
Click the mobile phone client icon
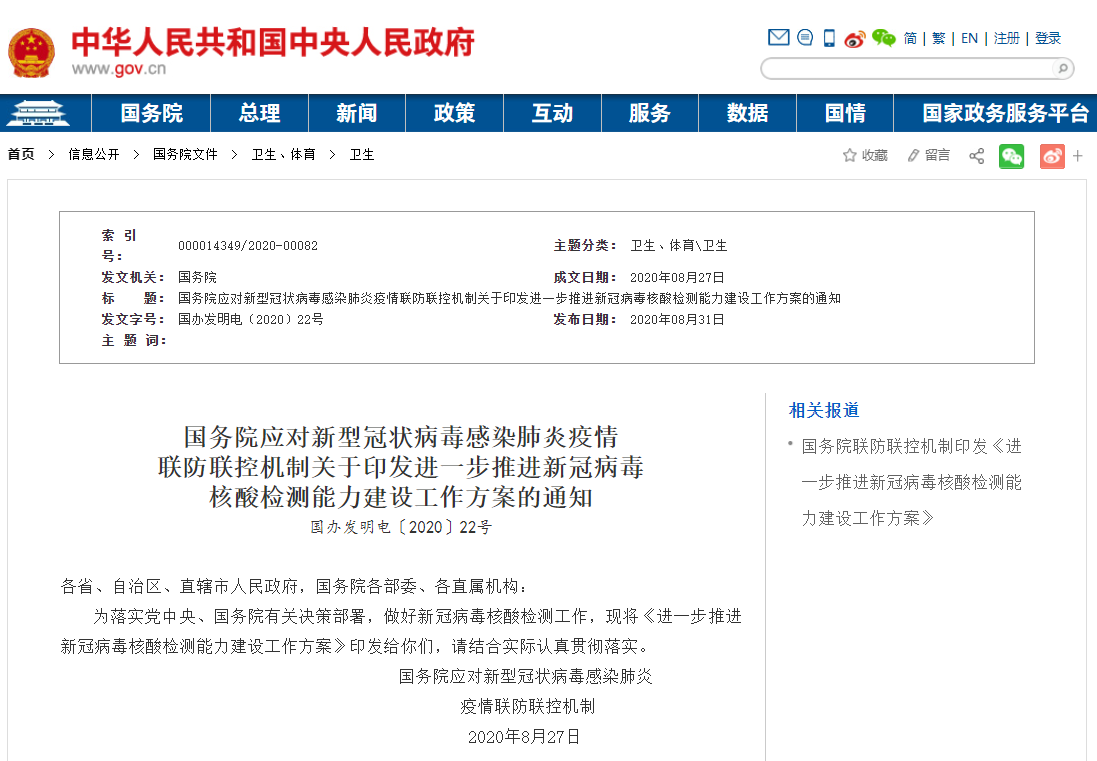pyautogui.click(x=829, y=38)
